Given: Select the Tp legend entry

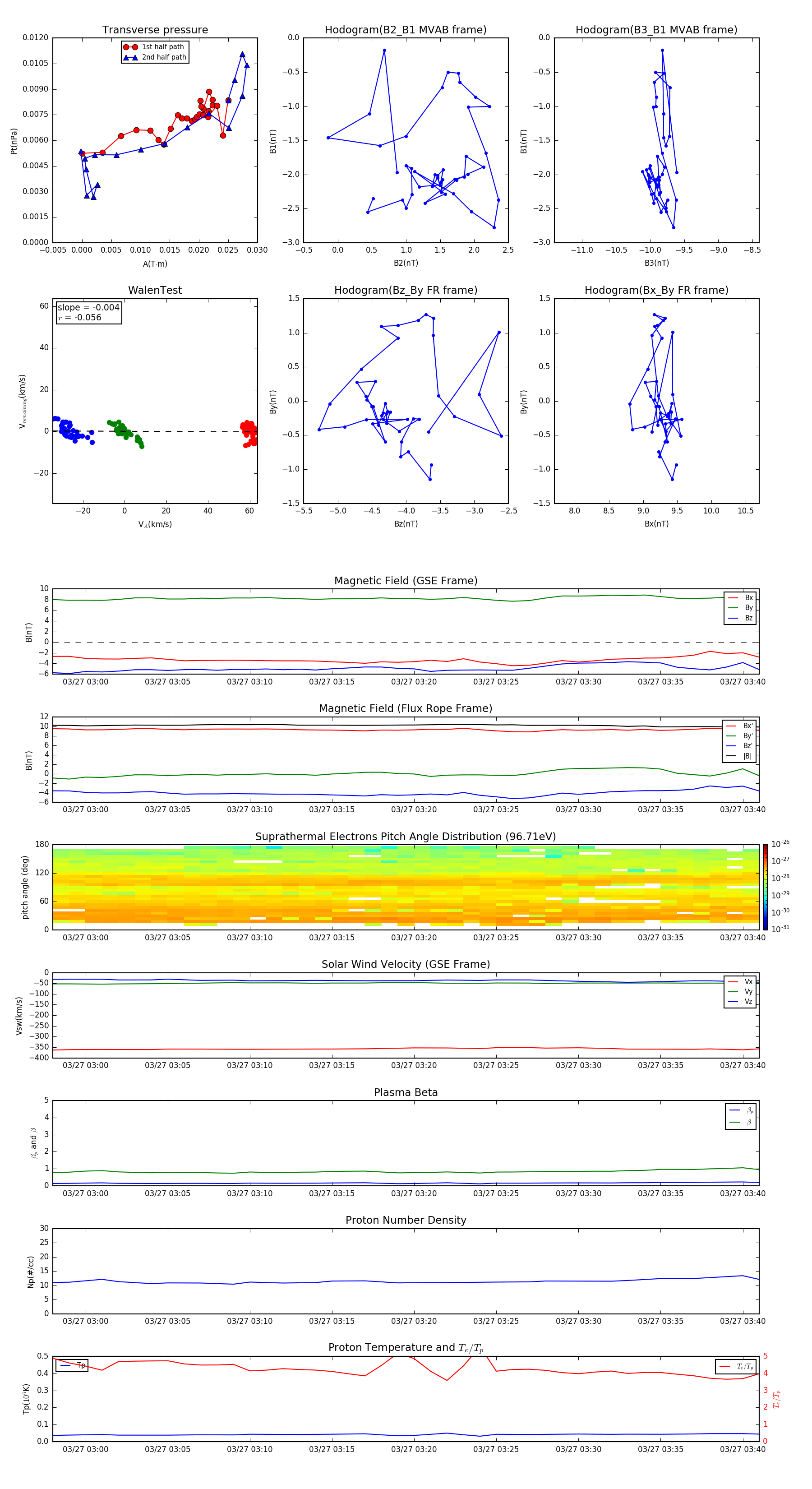Looking at the screenshot, I should pos(73,1365).
